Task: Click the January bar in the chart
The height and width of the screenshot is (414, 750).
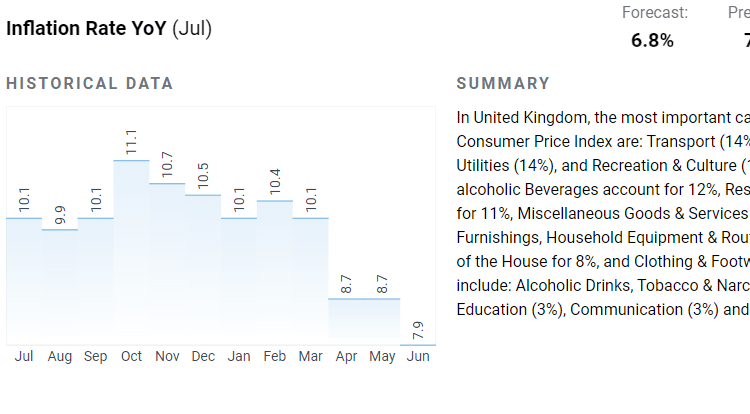Action: pos(239,280)
